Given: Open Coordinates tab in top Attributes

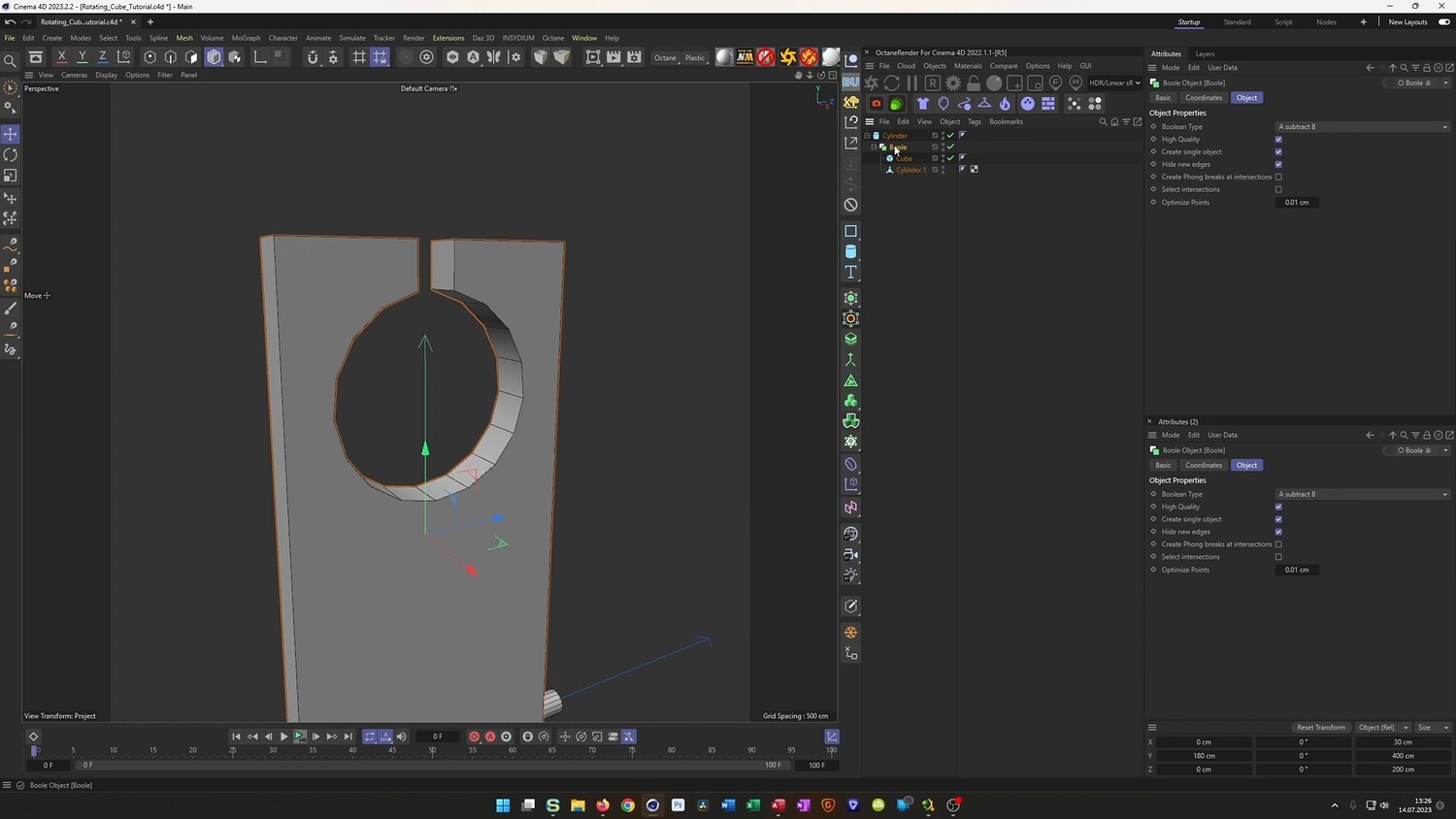Looking at the screenshot, I should click(x=1204, y=98).
